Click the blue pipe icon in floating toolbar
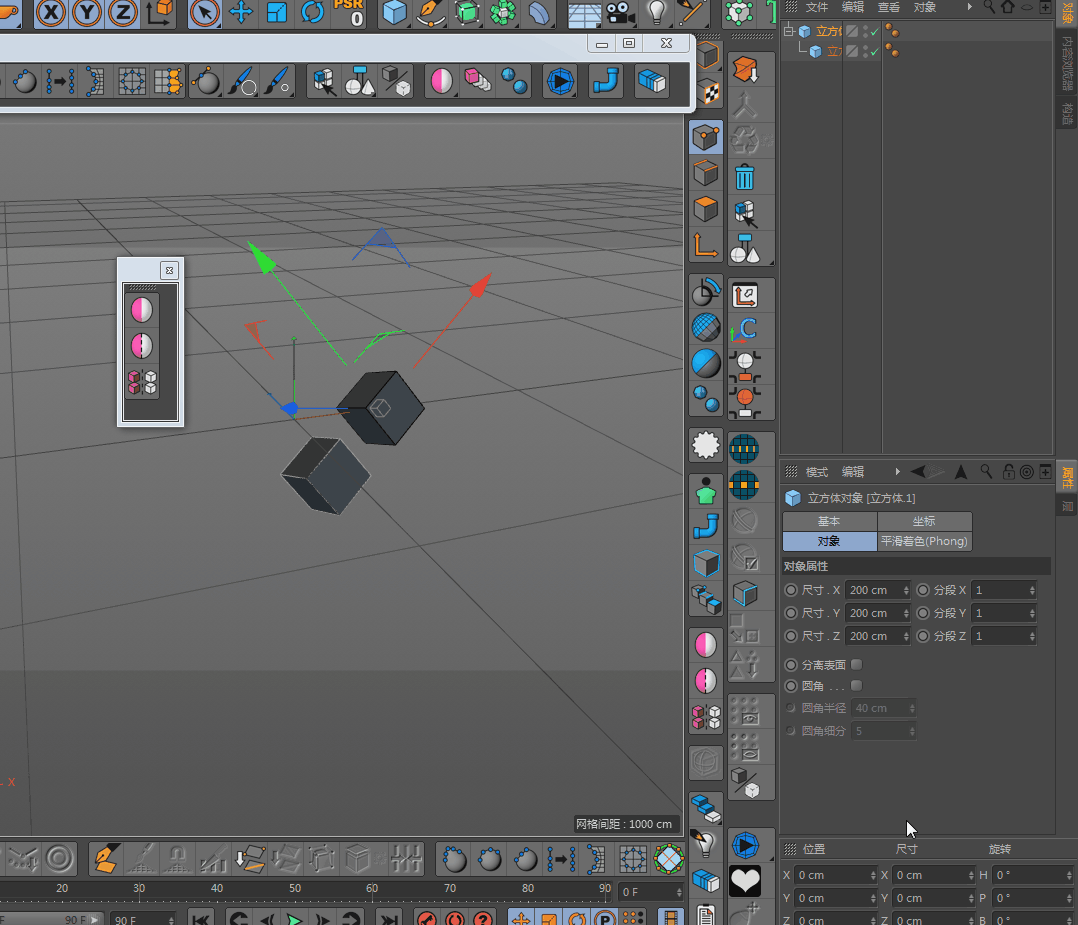 point(606,81)
